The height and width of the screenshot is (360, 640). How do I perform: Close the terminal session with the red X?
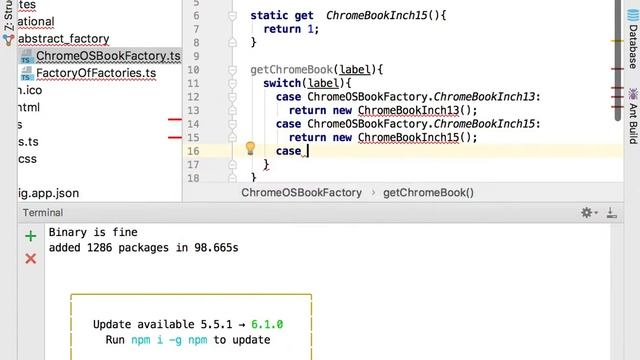(x=31, y=258)
